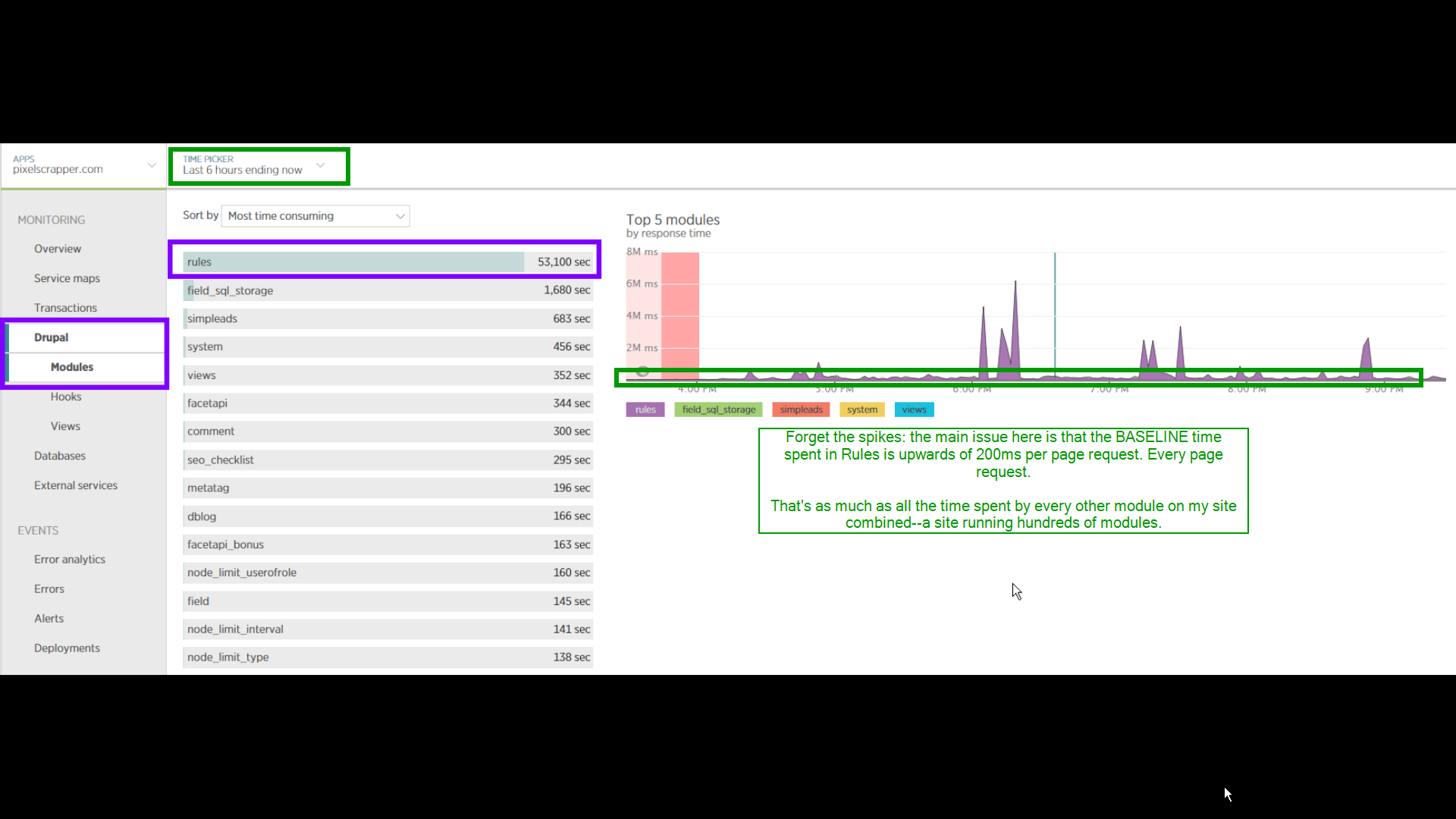Click the time picker chevron arrow
Image resolution: width=1456 pixels, height=819 pixels.
click(x=320, y=165)
